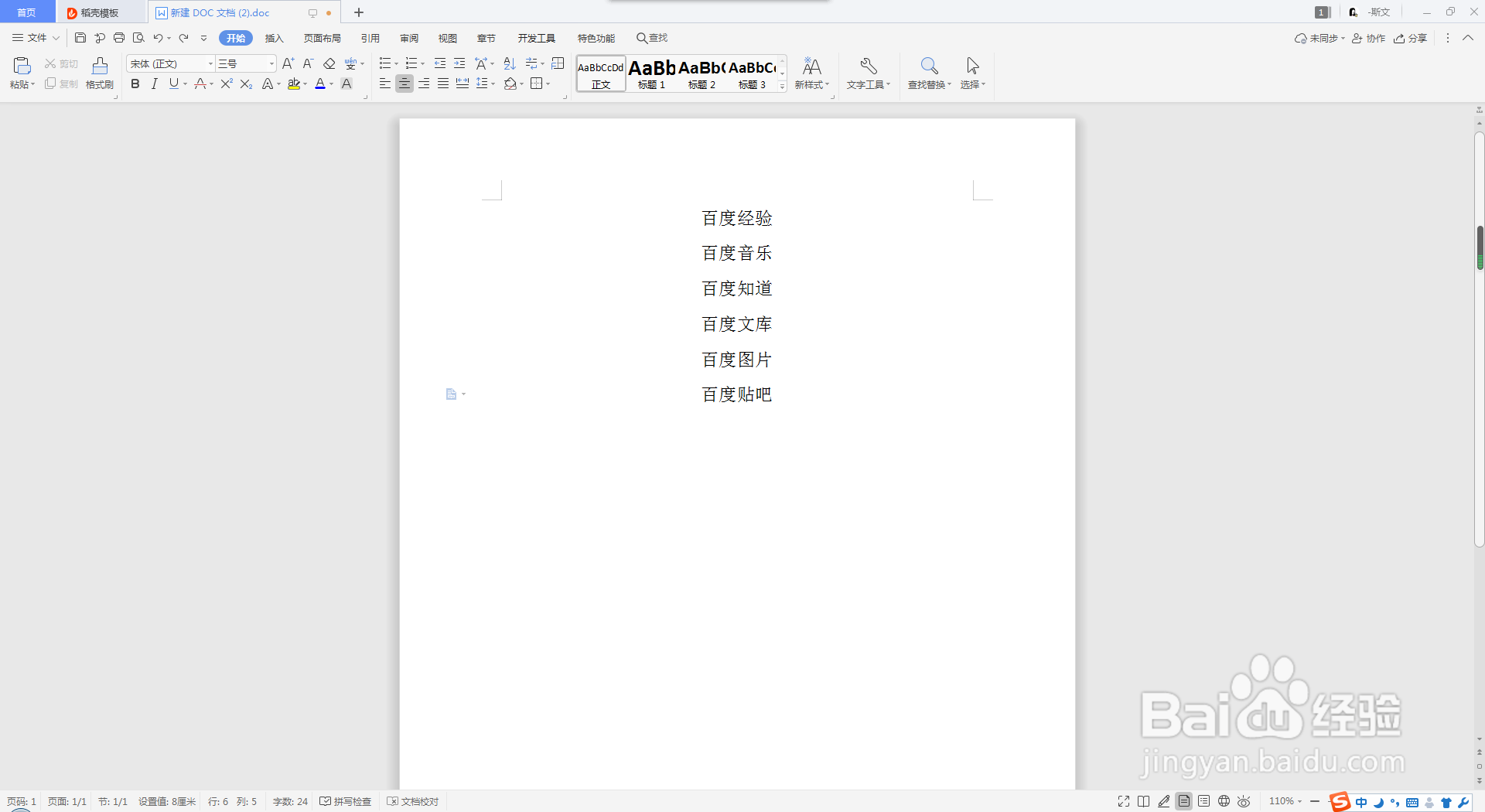Enable eye protection mode icon
This screenshot has height=812, width=1485.
1244,801
